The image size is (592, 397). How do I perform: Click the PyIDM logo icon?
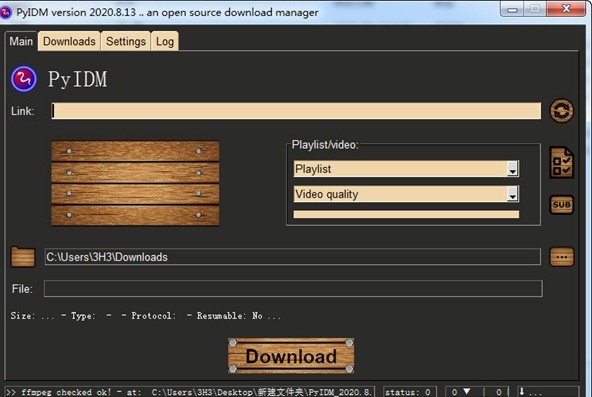pos(24,79)
